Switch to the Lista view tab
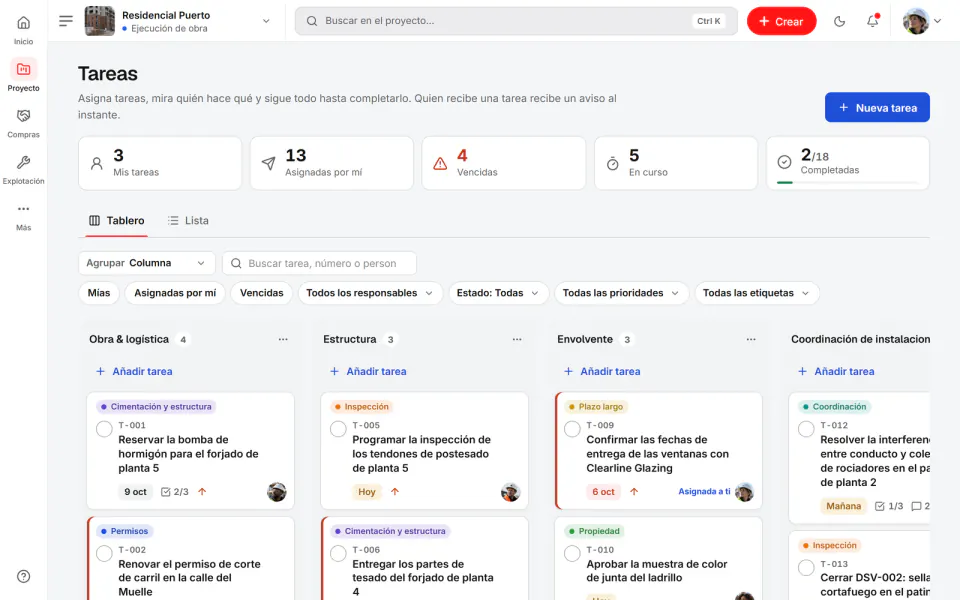 pyautogui.click(x=189, y=220)
